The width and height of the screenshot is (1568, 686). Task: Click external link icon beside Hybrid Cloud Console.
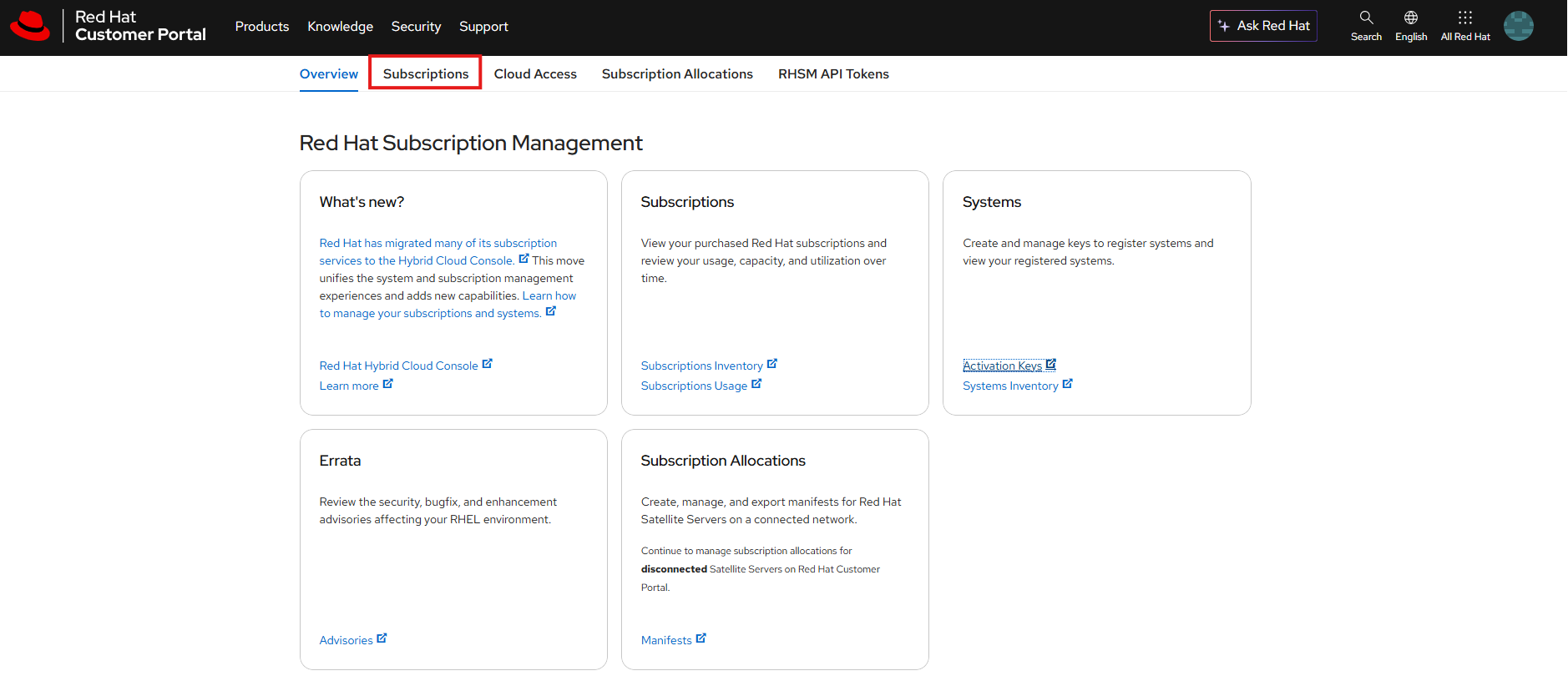click(x=524, y=259)
